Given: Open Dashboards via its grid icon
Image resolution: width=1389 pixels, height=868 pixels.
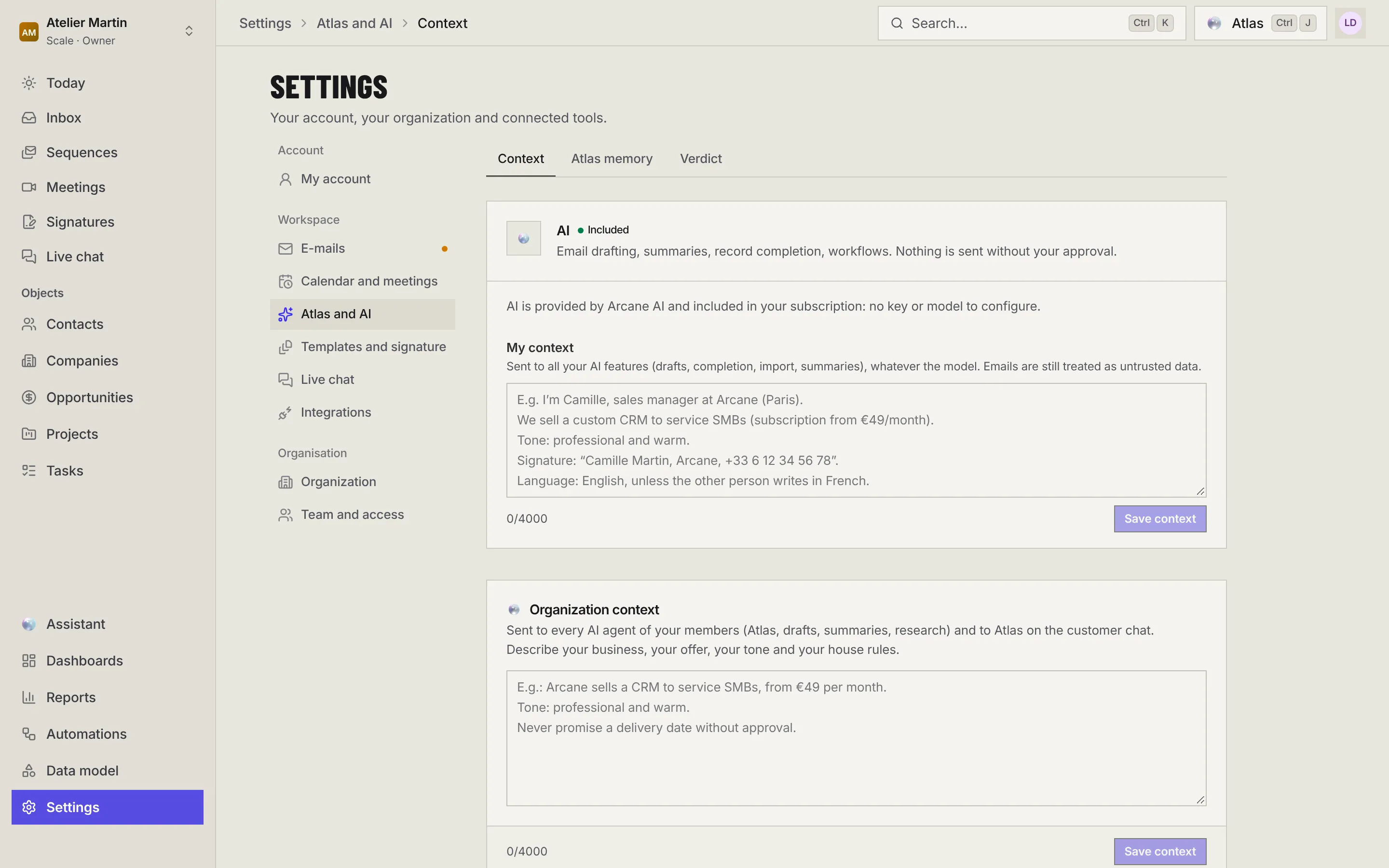Looking at the screenshot, I should [29, 661].
